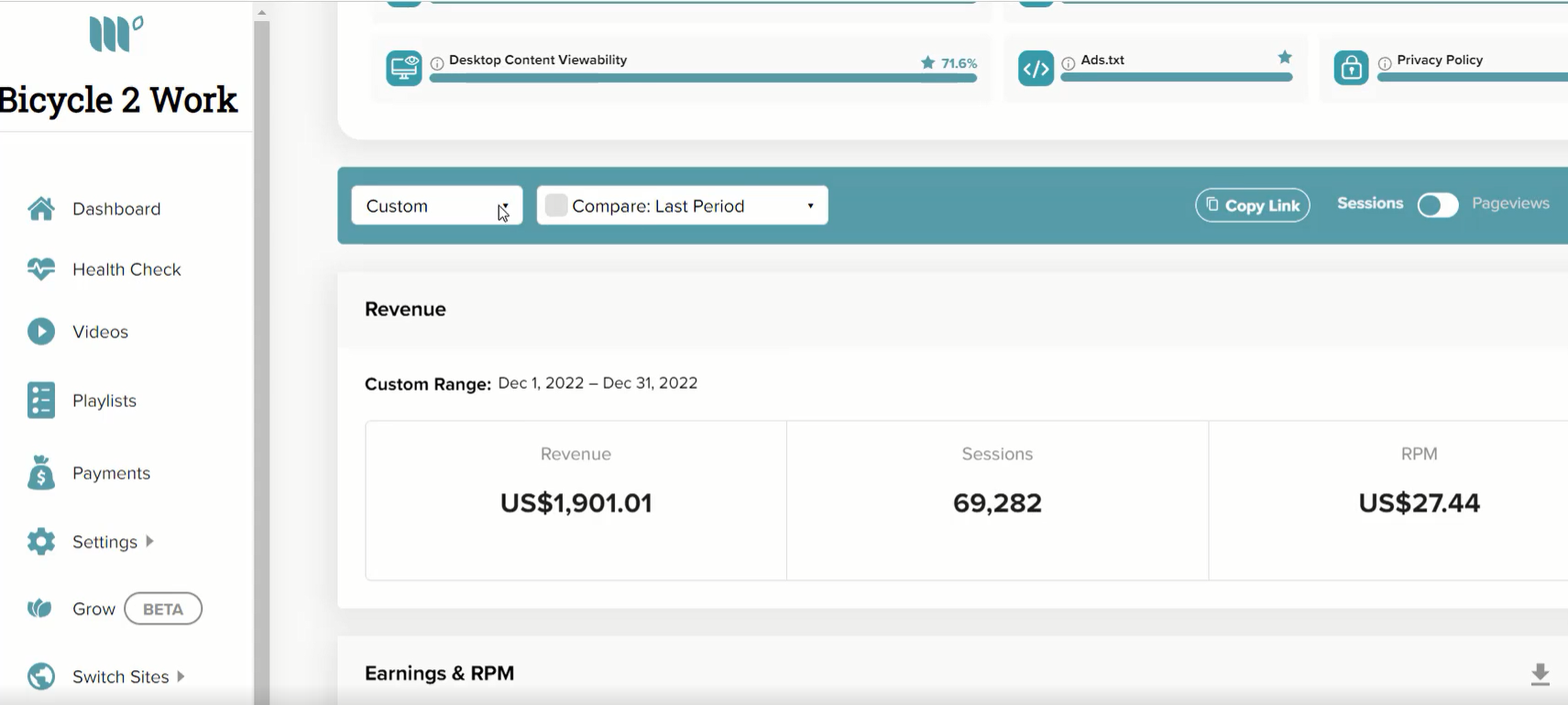Click Earnings & RPM heading
The width and height of the screenshot is (1568, 705).
[x=439, y=673]
